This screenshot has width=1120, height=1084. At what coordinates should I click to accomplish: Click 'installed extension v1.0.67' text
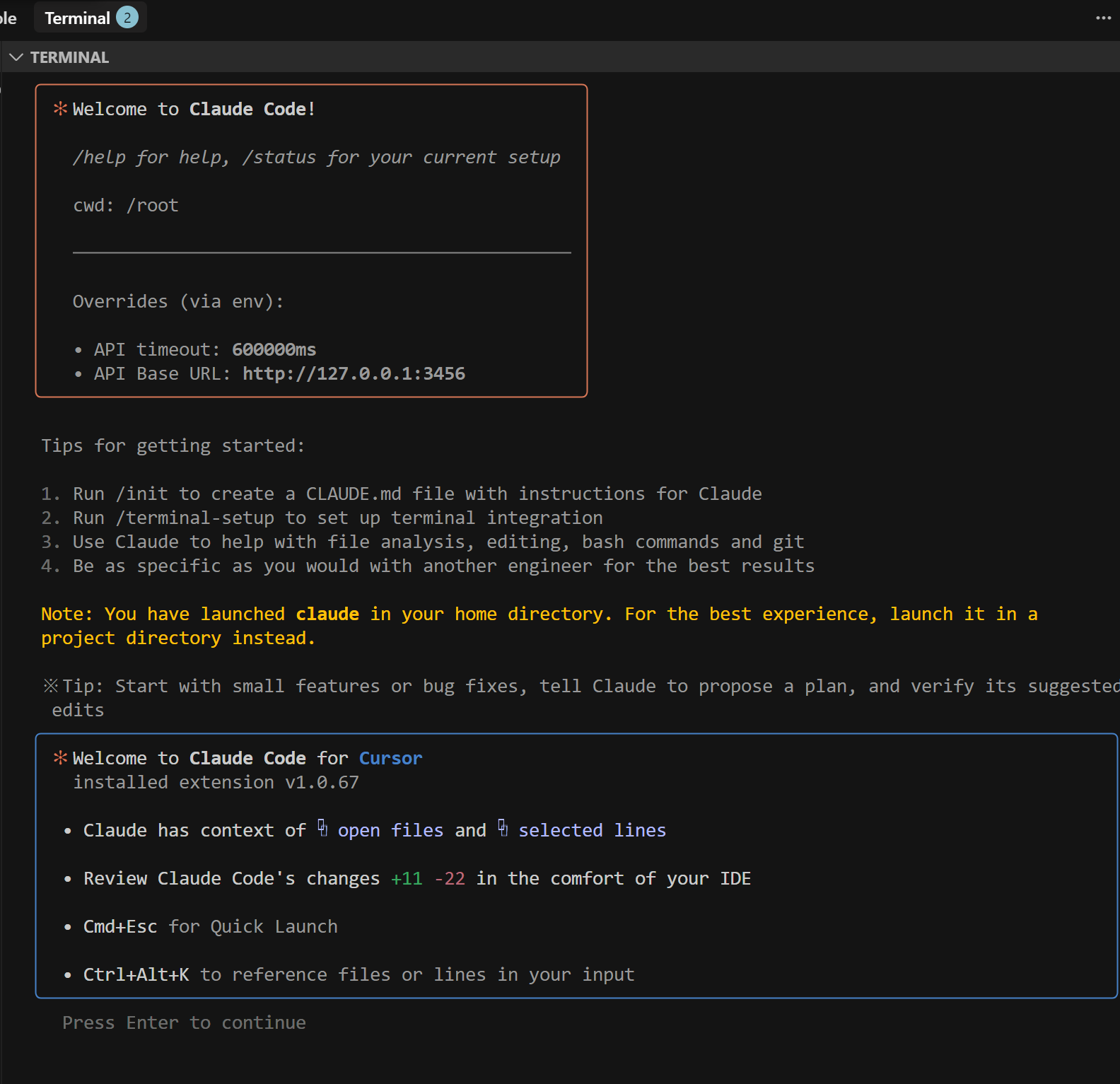point(216,782)
